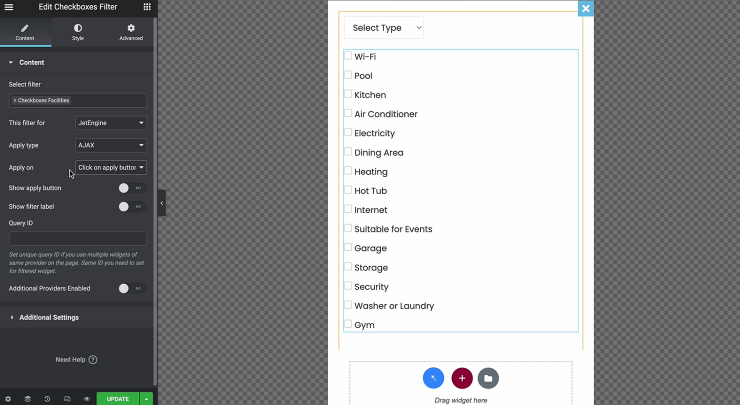Check the Dining Area checkbox

click(x=348, y=152)
